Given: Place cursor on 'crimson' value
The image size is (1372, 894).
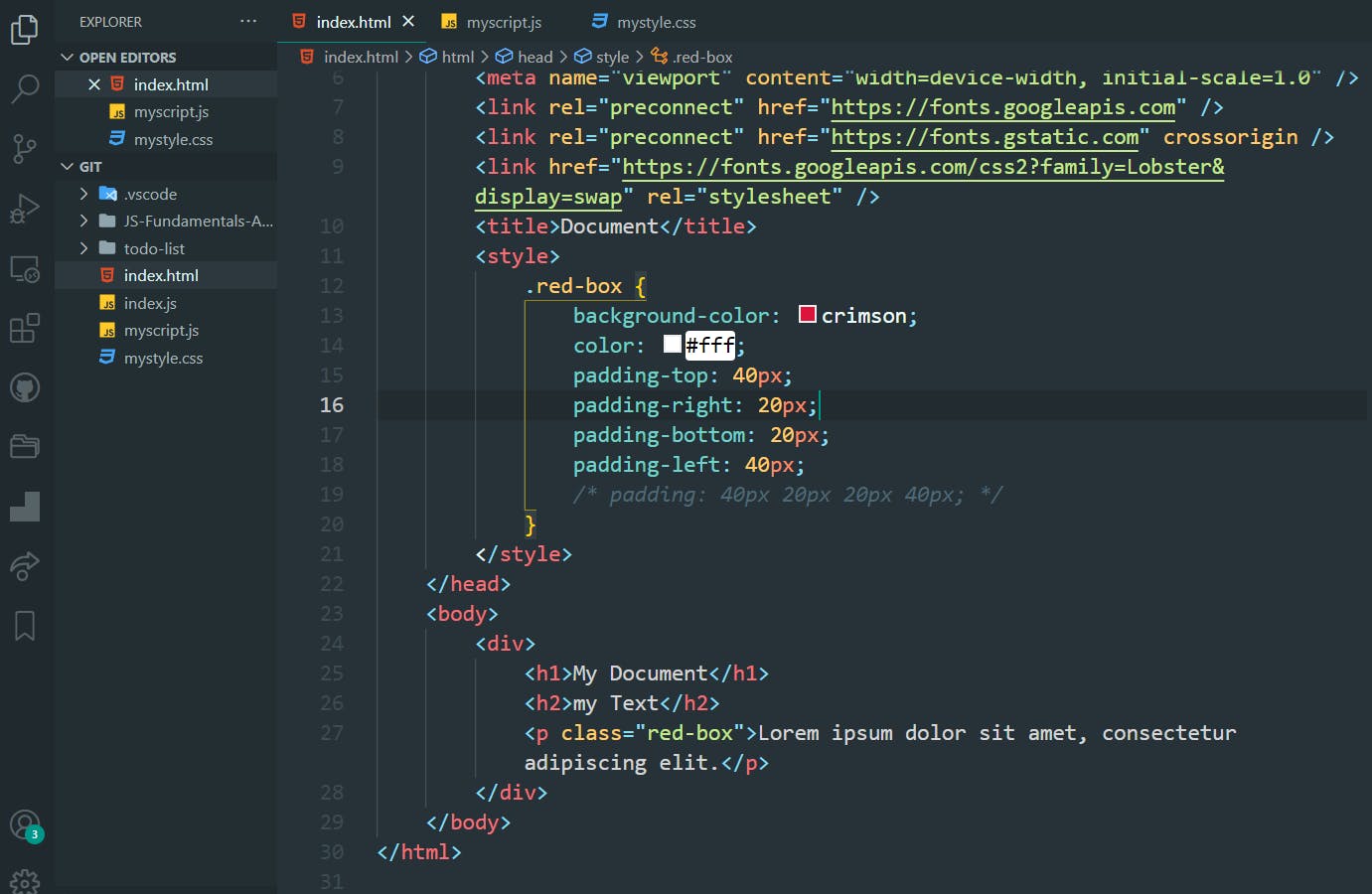Looking at the screenshot, I should point(863,316).
